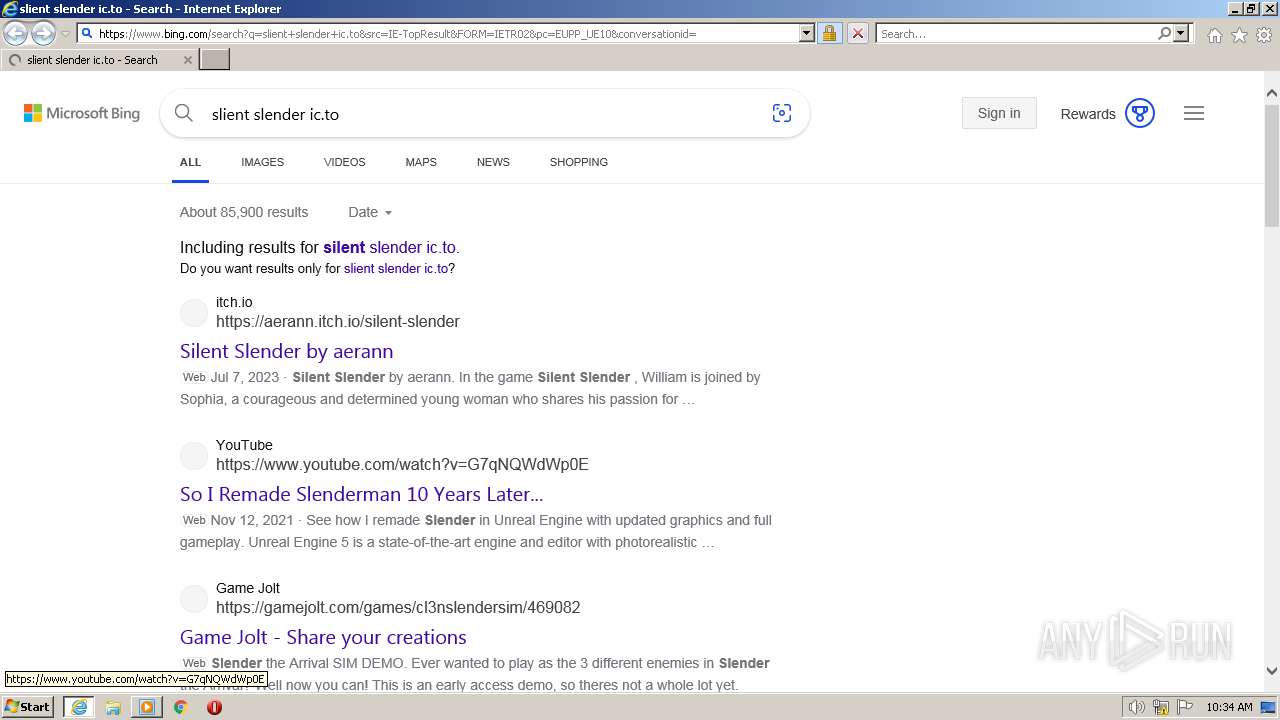Launch Chrome from the taskbar
The width and height of the screenshot is (1280, 720).
[181, 707]
